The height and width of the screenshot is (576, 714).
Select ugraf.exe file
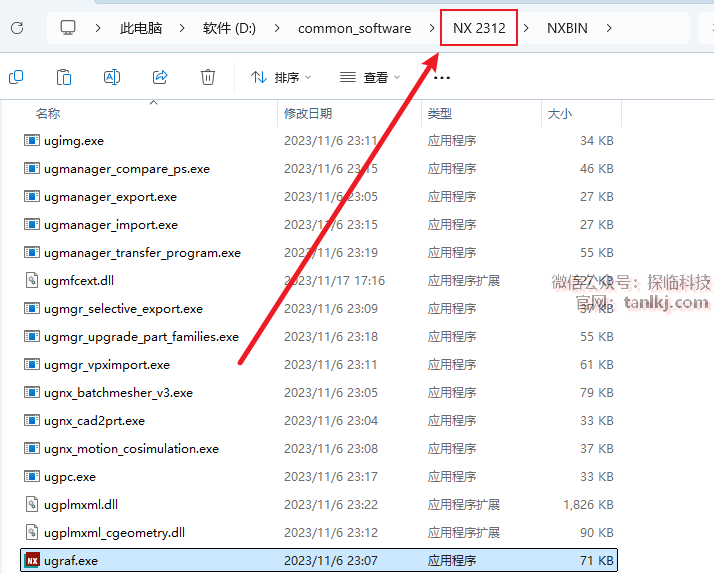click(319, 560)
